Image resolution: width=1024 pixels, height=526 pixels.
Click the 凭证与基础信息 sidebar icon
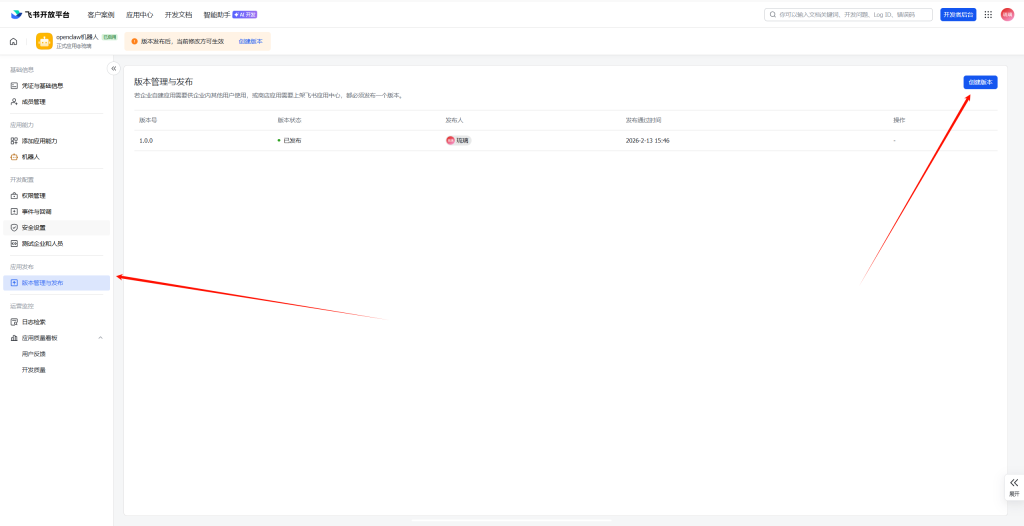tap(14, 86)
